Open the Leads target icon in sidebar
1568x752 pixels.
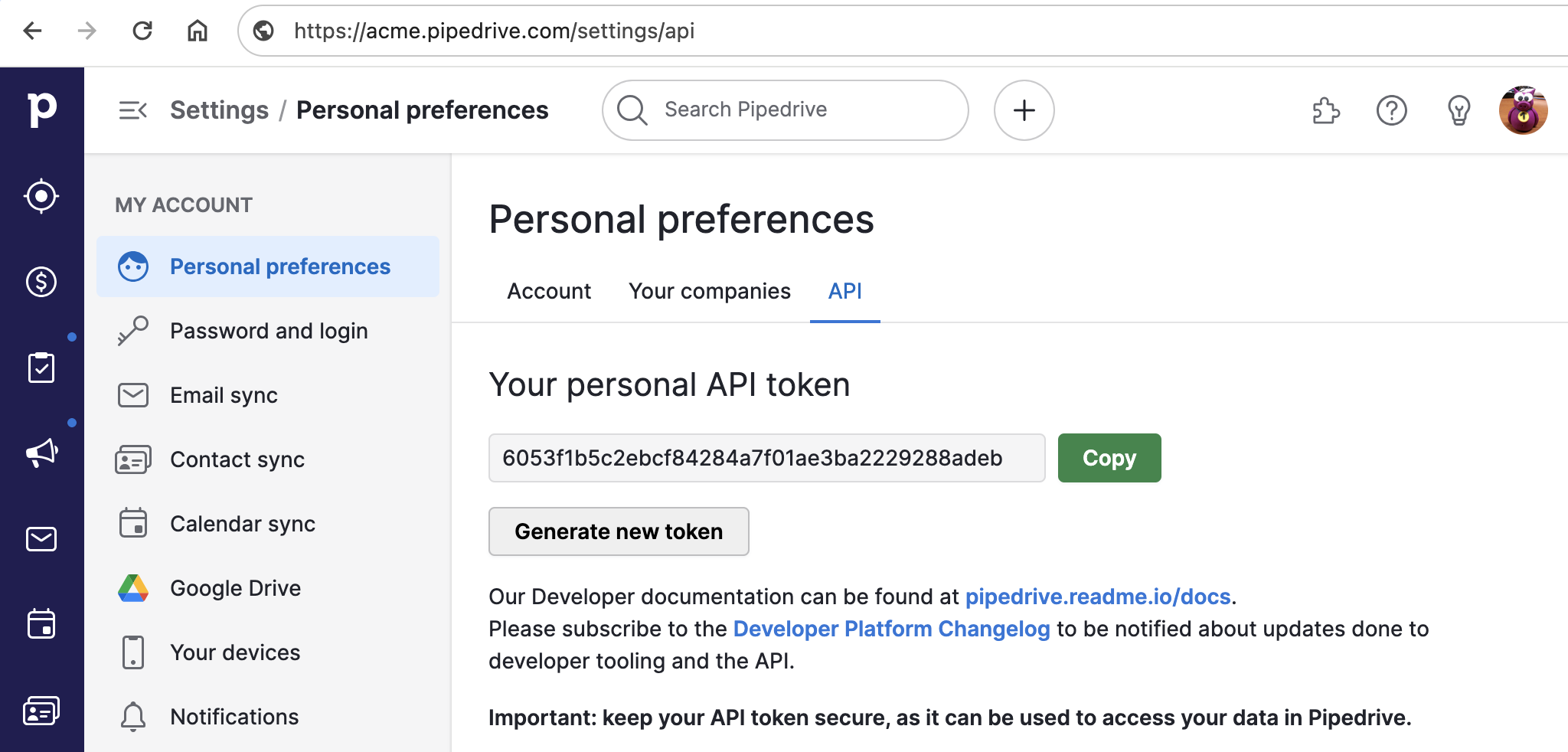[x=41, y=196]
